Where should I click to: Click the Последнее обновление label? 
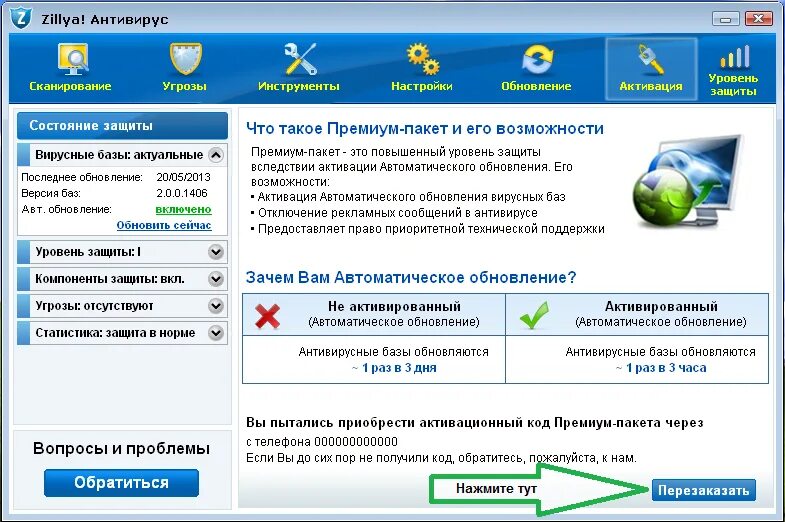[x=82, y=177]
